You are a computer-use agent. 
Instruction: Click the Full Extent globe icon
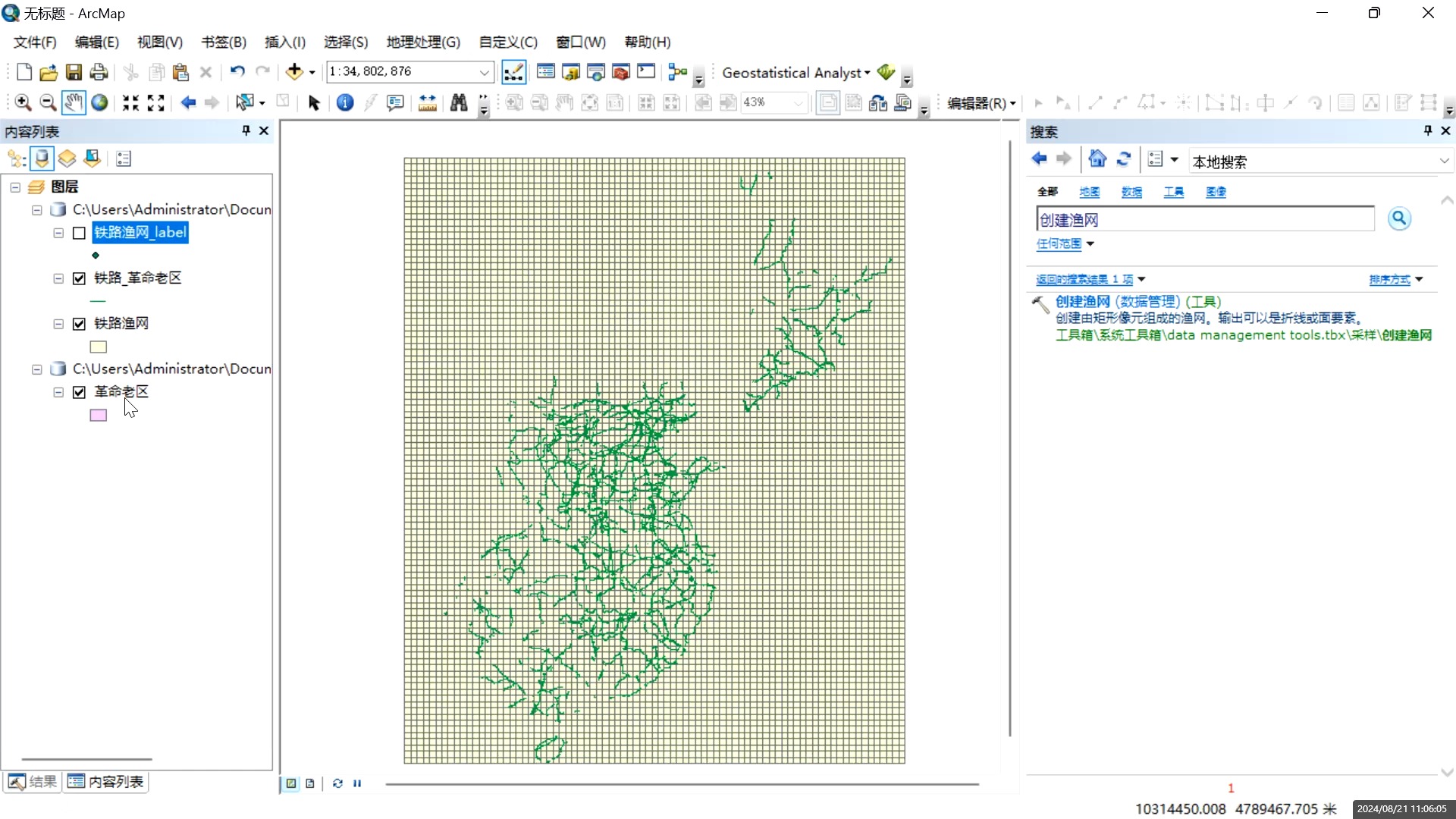coord(99,102)
